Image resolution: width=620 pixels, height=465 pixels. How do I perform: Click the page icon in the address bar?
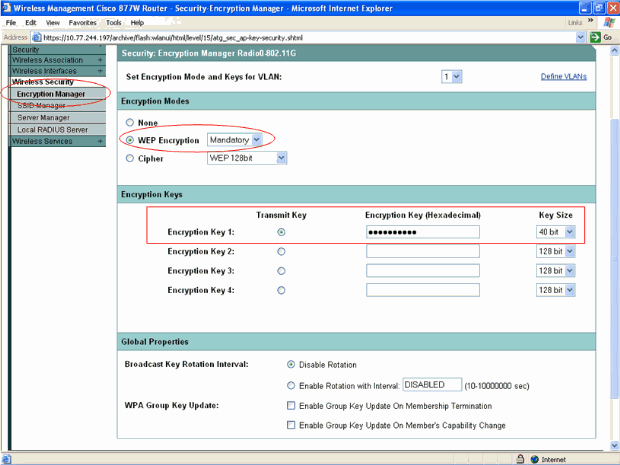(36, 38)
